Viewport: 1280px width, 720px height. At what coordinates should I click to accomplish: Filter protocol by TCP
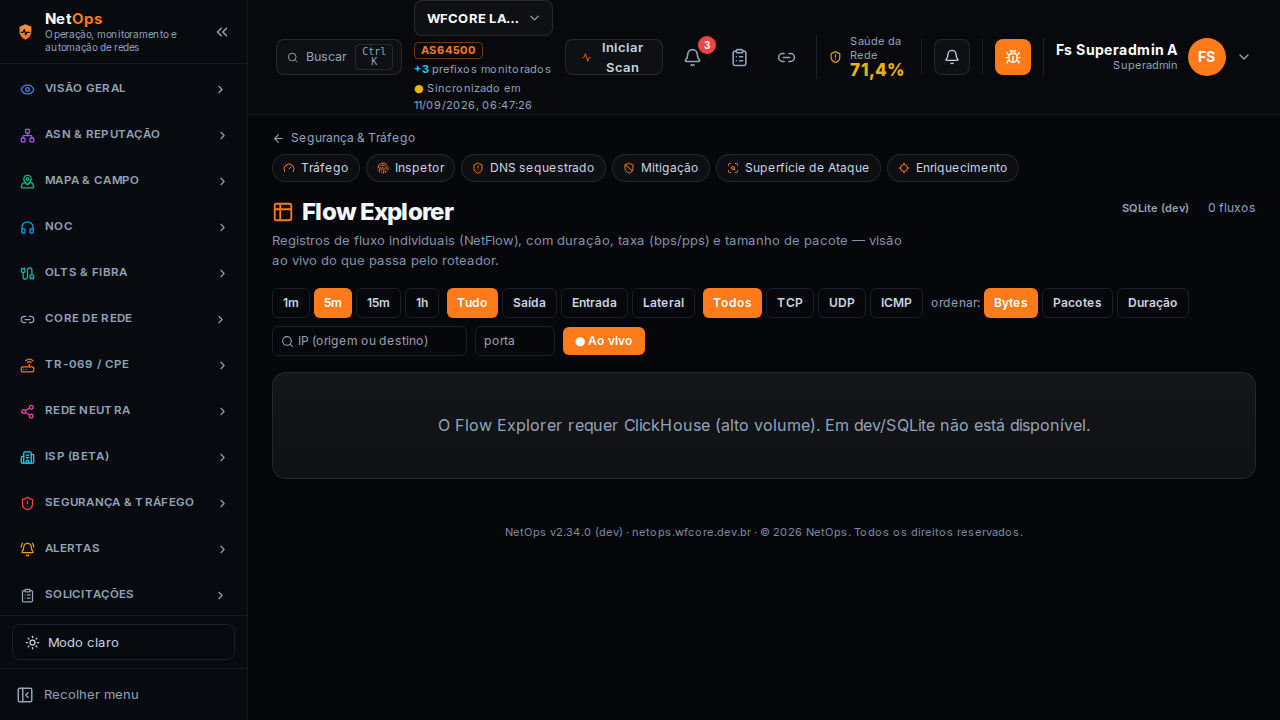790,303
